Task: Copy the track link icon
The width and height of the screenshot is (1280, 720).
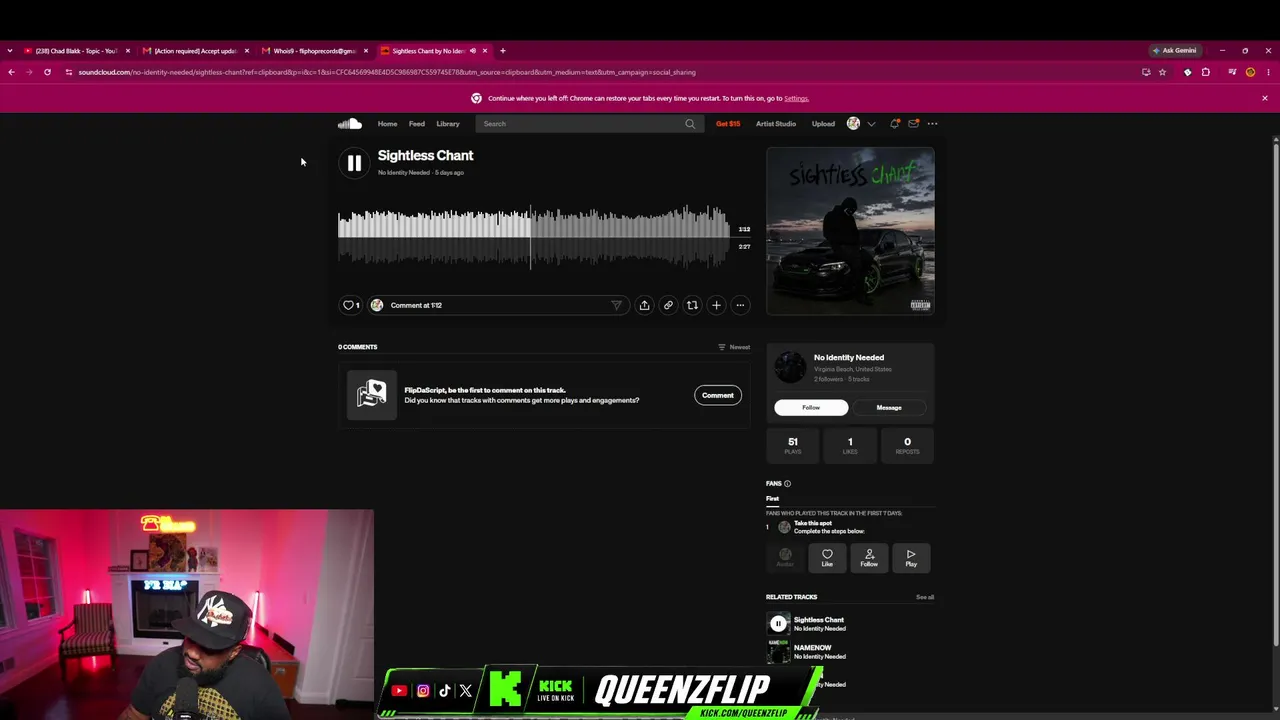Action: (x=668, y=305)
